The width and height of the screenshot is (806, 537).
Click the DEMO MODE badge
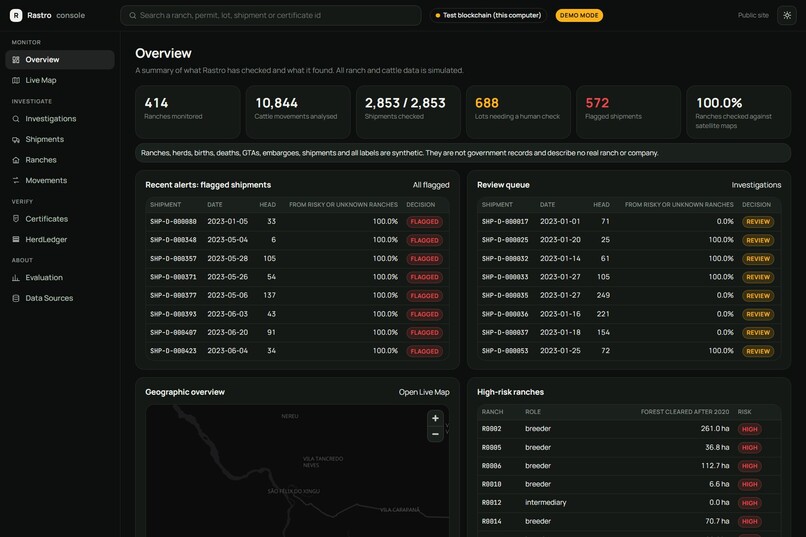tap(579, 15)
